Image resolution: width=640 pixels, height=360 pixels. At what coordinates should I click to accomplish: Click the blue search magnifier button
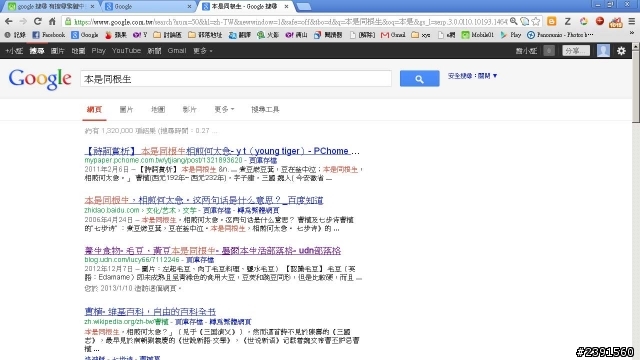420,79
